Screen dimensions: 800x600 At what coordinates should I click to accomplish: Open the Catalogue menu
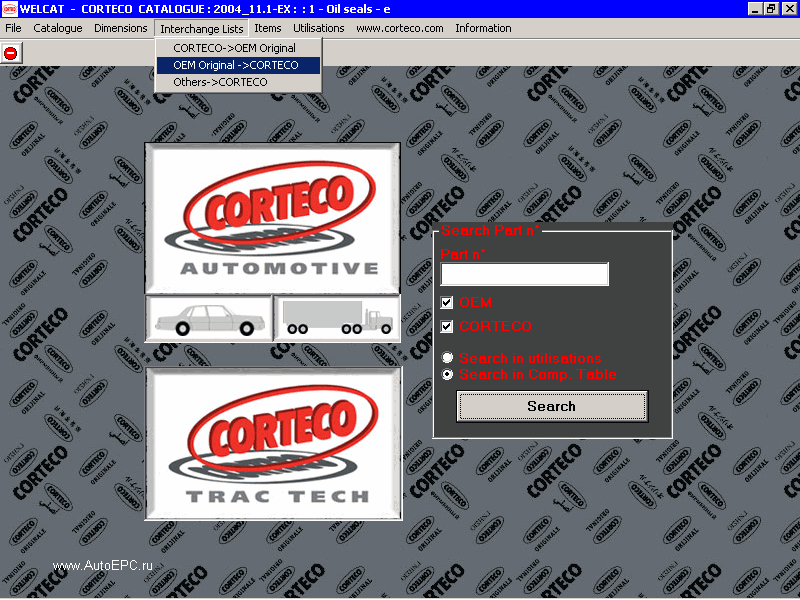click(57, 28)
